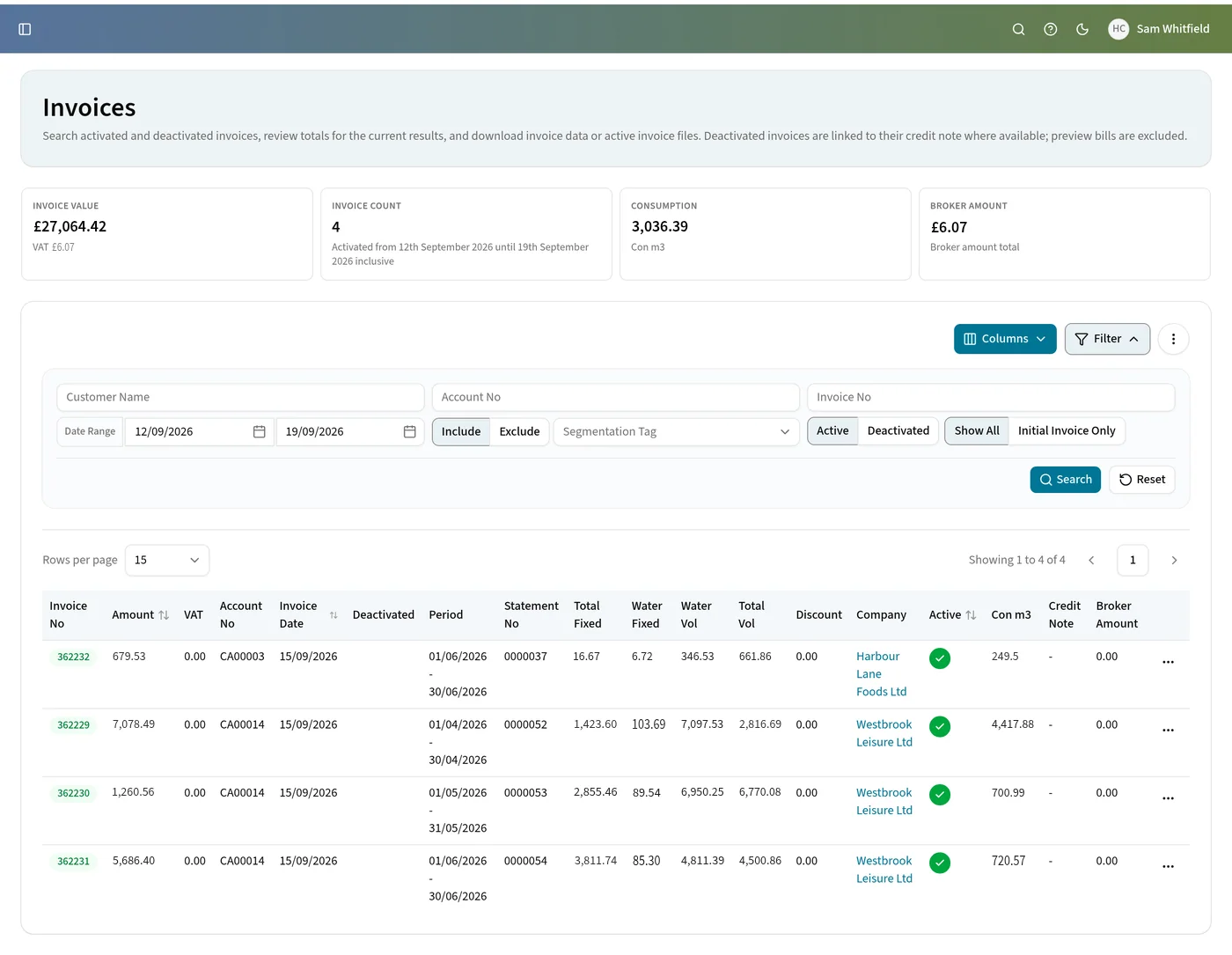
Task: Click amount 679.53 cell
Action: point(129,657)
